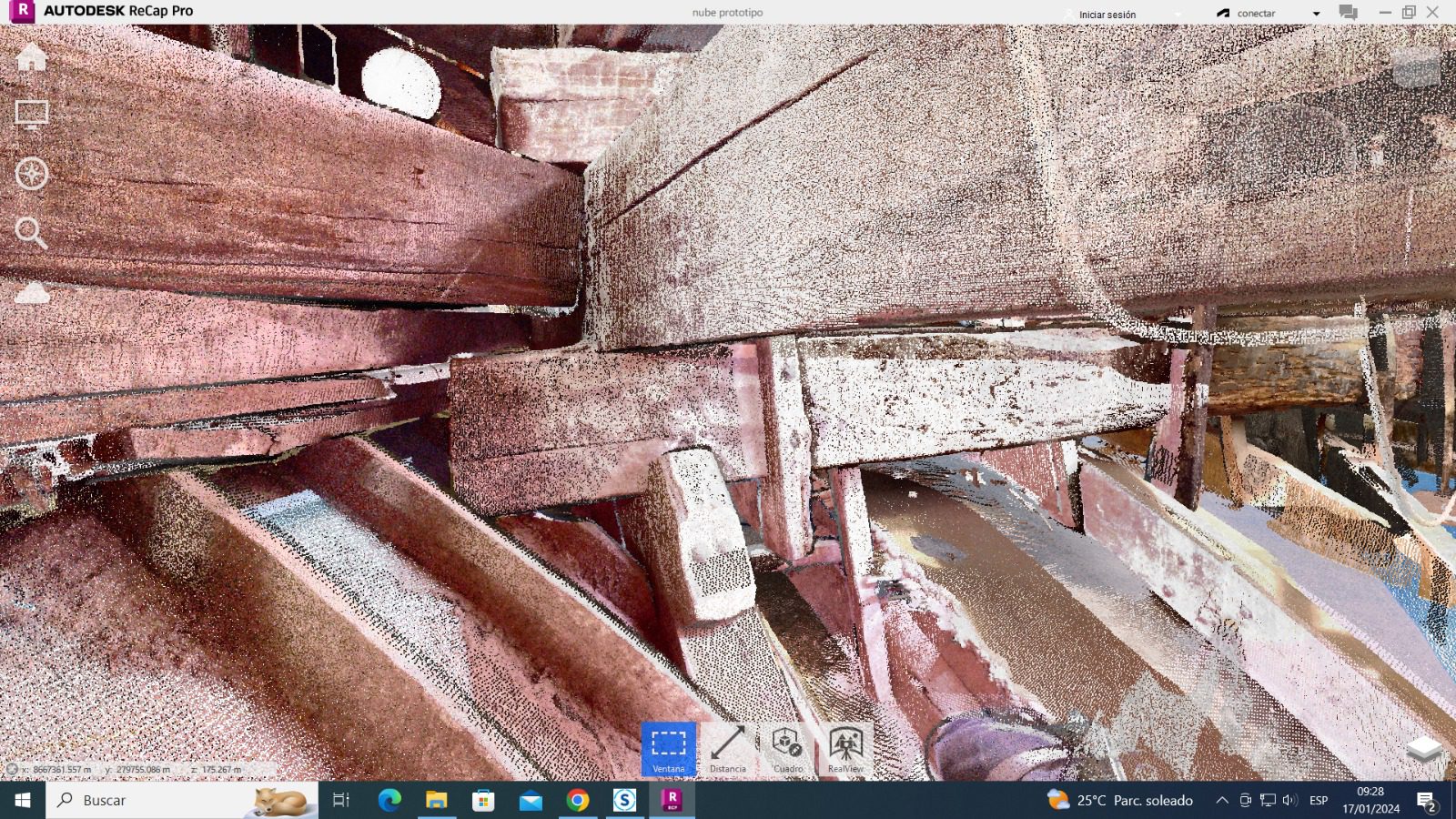
Task: Expand the conectar dropdown arrow
Action: [1316, 14]
